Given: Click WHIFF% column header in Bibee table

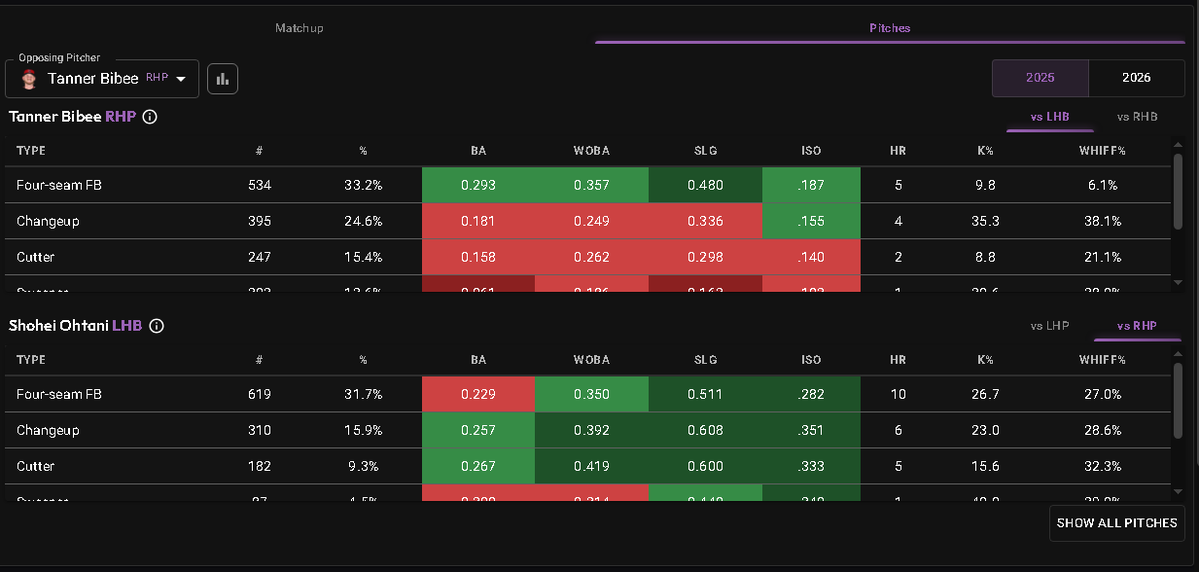Looking at the screenshot, I should pos(1102,151).
